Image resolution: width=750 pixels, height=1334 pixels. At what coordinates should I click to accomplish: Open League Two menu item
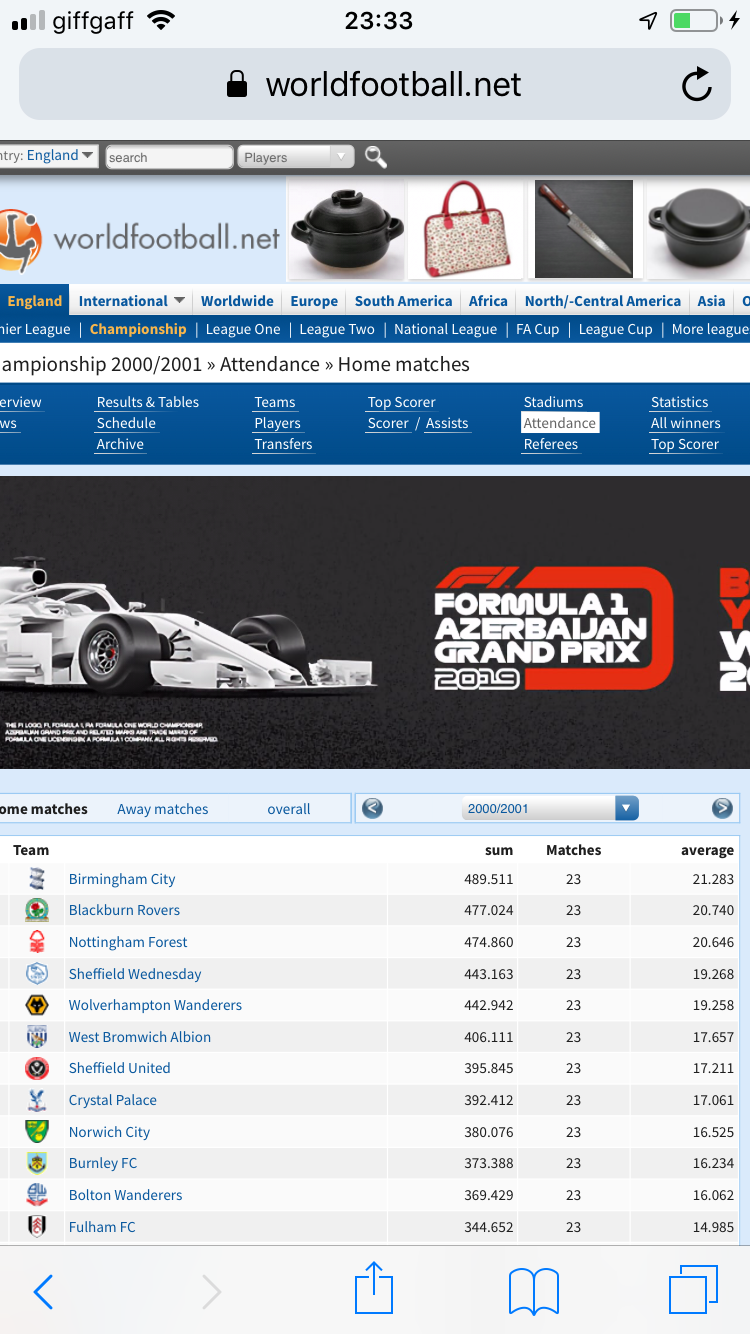pyautogui.click(x=337, y=329)
